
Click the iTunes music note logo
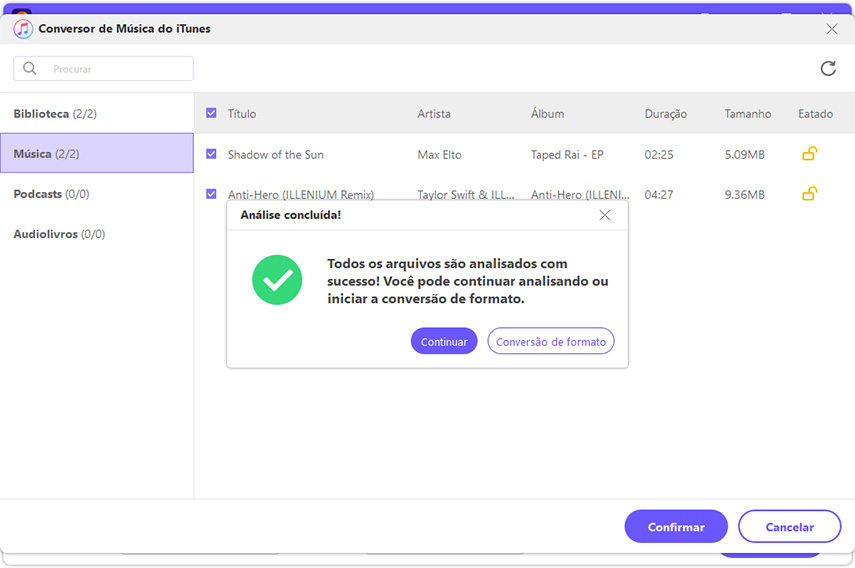click(23, 29)
